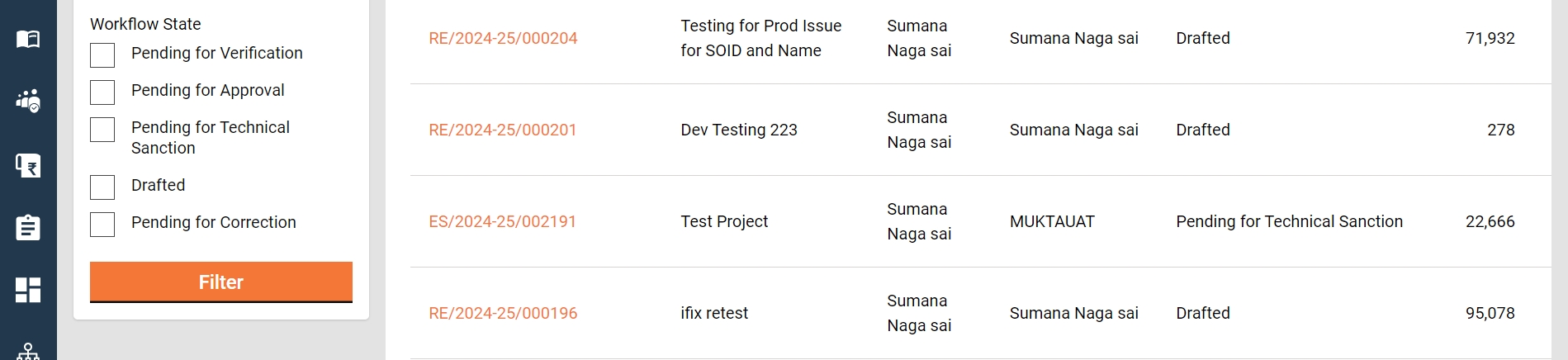Check the Pending for Verification checkbox
The width and height of the screenshot is (1568, 360).
tap(102, 55)
